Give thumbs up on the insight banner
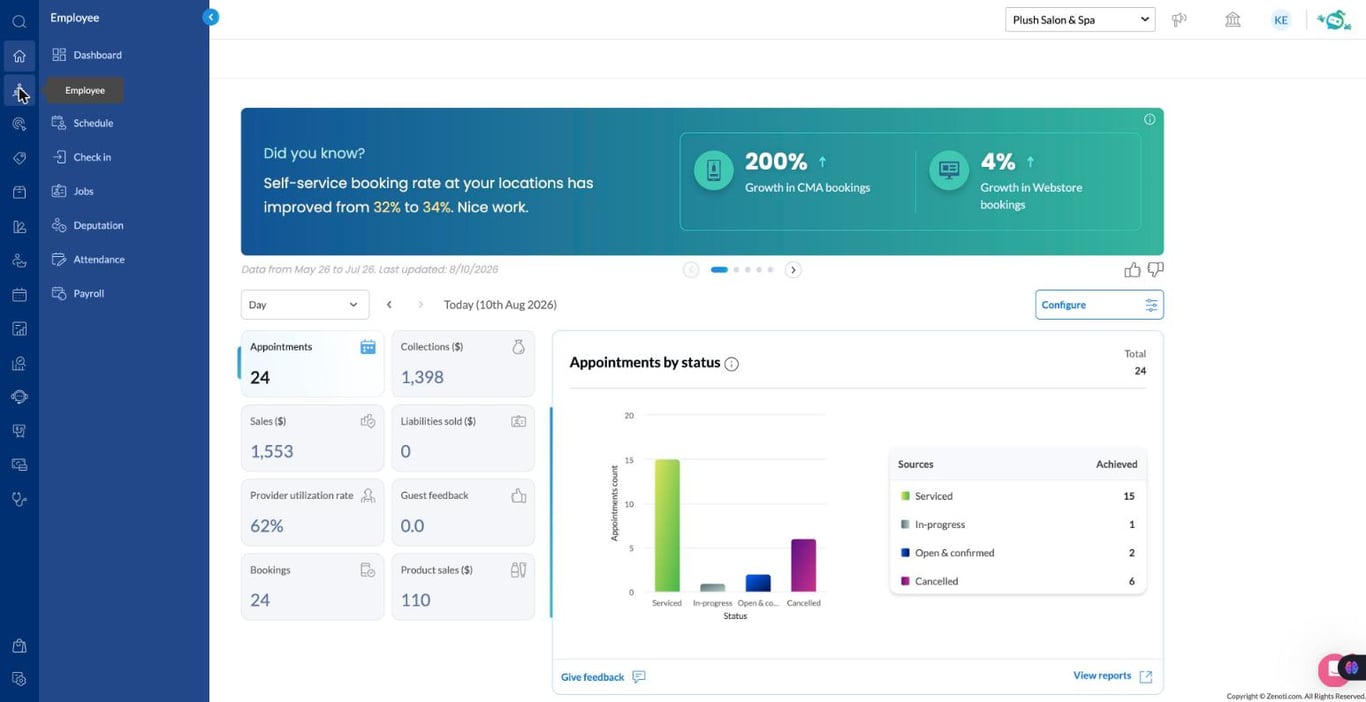The width and height of the screenshot is (1366, 702). coord(1132,270)
